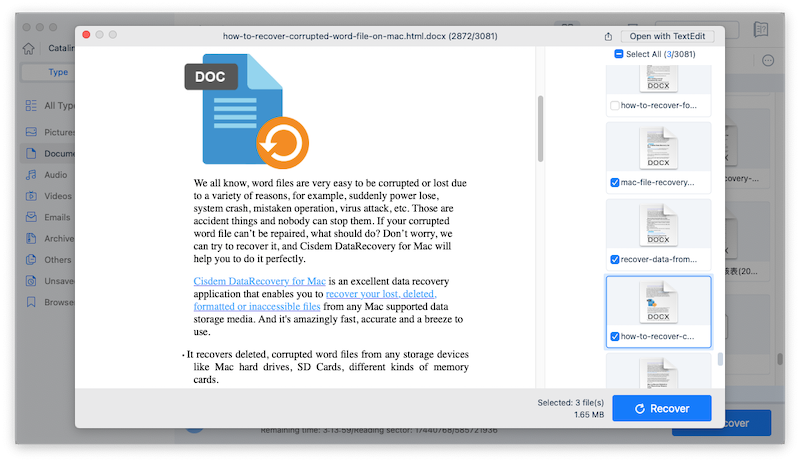The height and width of the screenshot is (462, 800).
Task: Click the background window vertical scrollbar
Action: click(x=780, y=359)
